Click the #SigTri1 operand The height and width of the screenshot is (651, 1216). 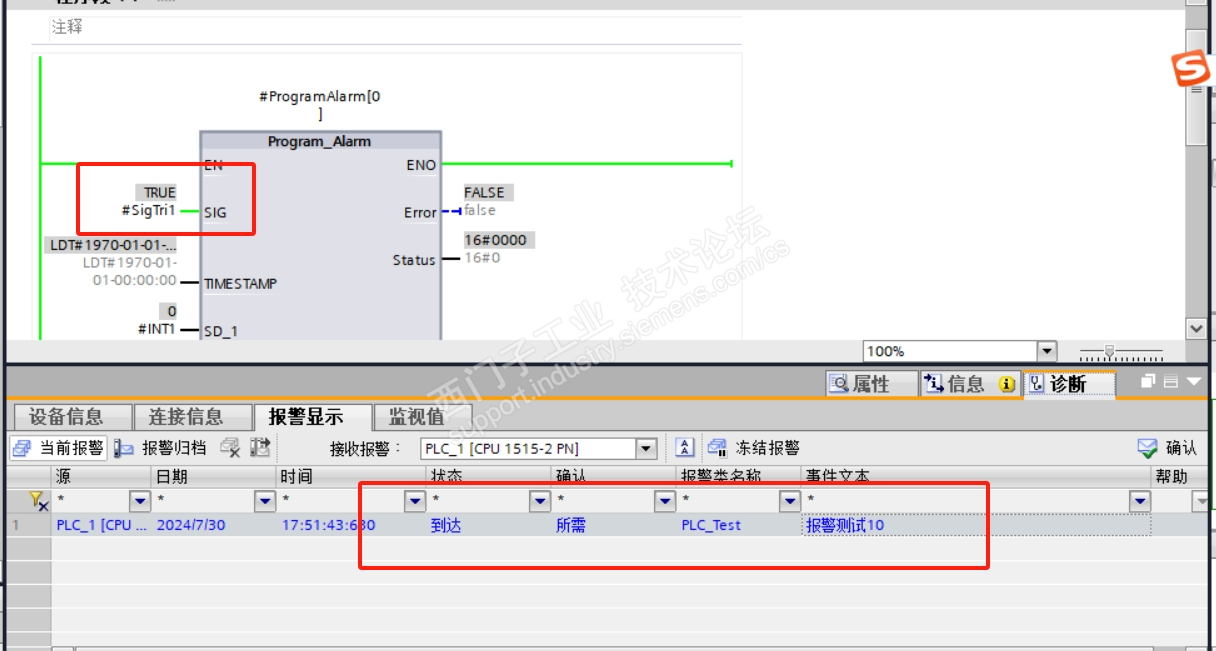click(x=148, y=210)
